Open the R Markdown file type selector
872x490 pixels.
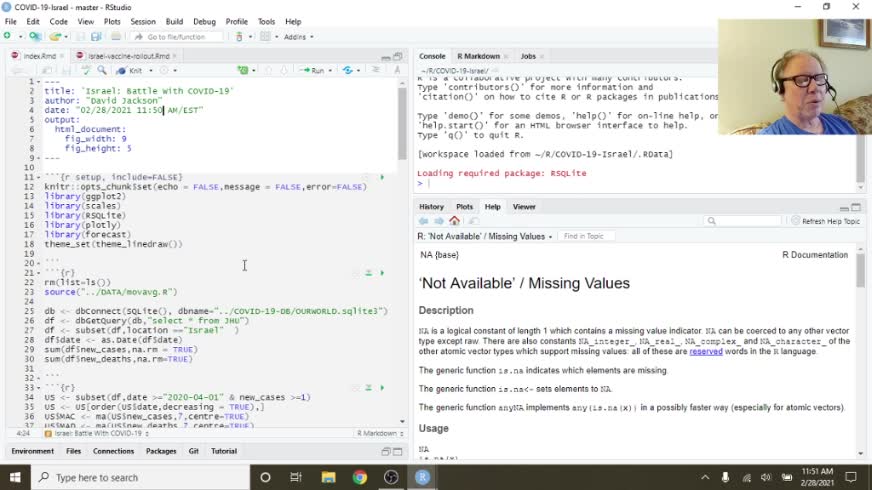[x=380, y=433]
